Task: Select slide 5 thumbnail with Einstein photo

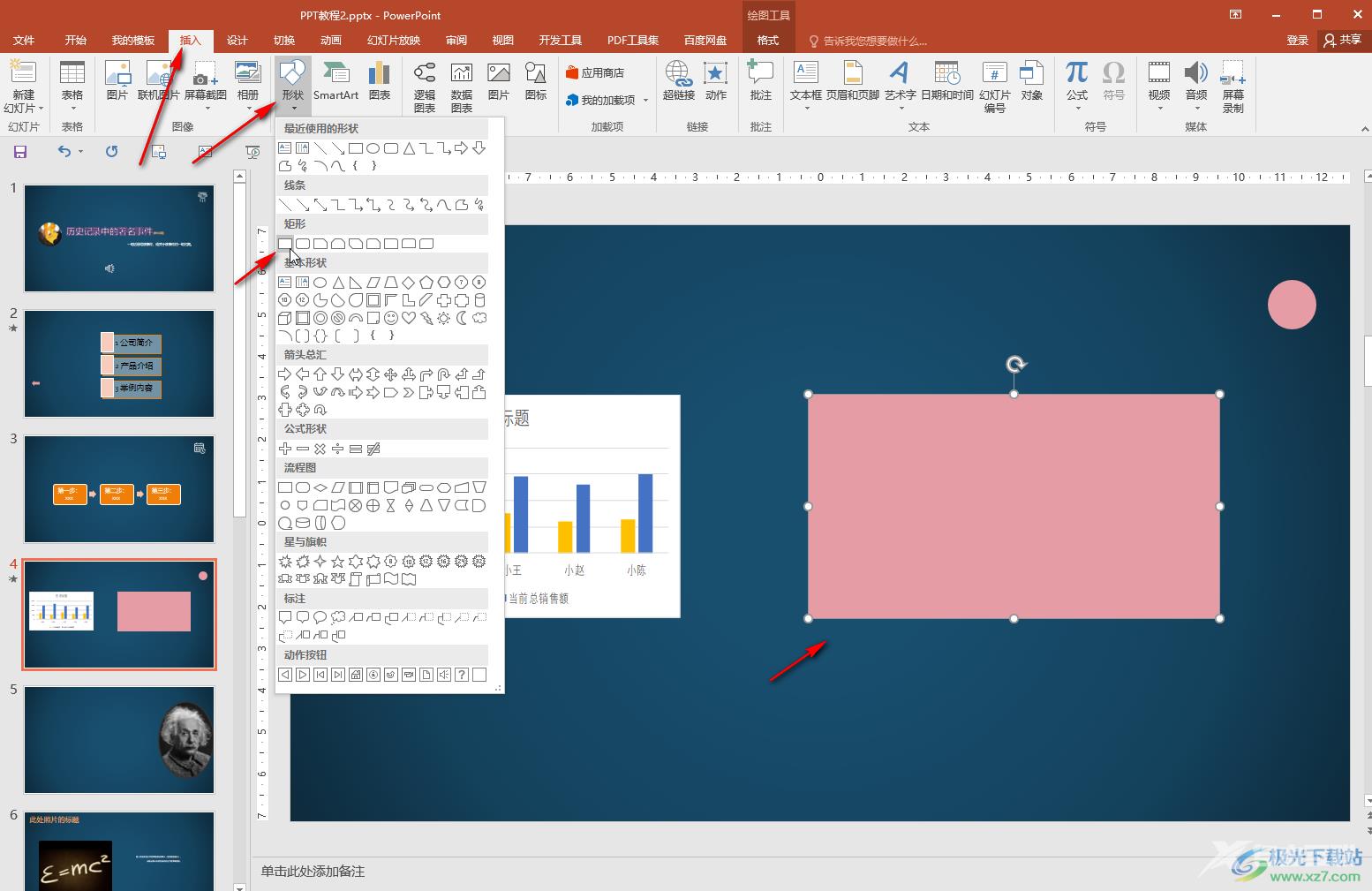Action: [119, 740]
